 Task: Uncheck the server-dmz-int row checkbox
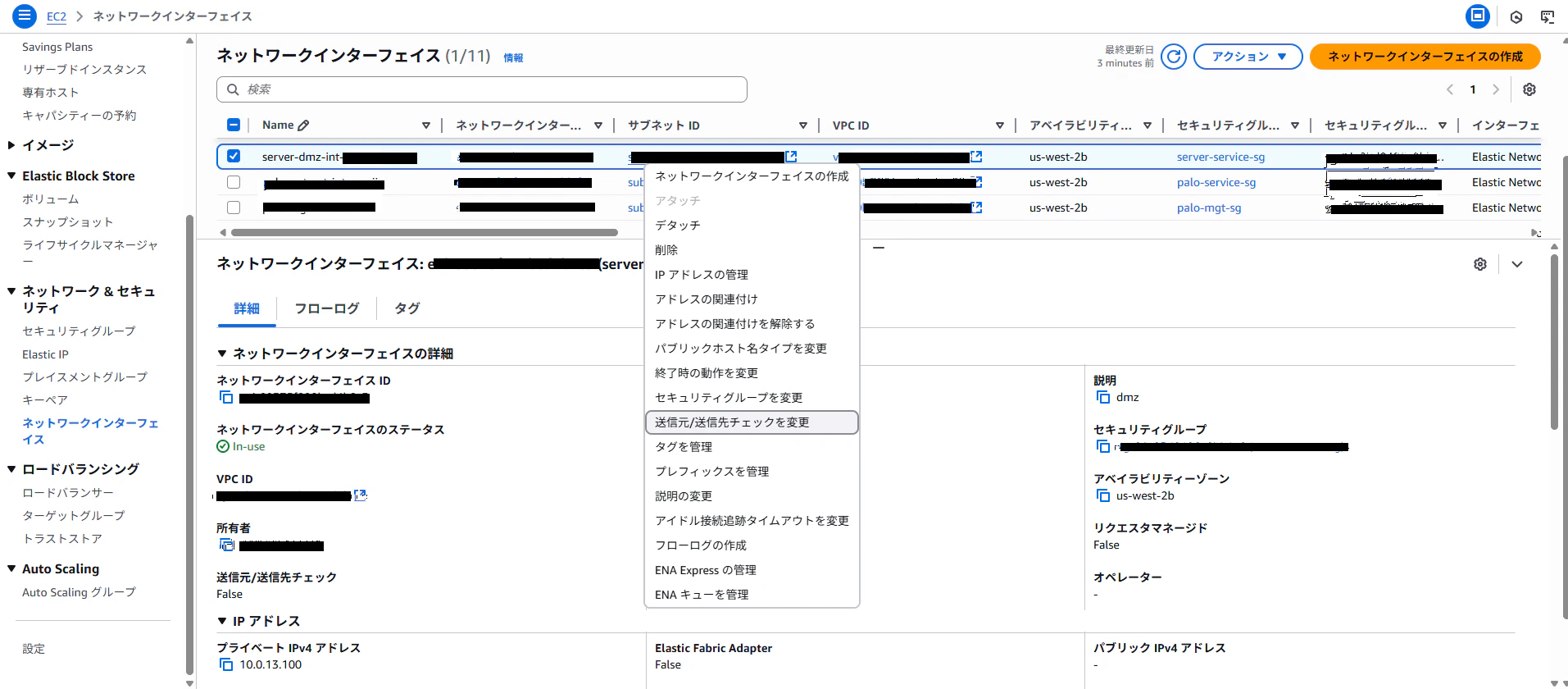234,156
